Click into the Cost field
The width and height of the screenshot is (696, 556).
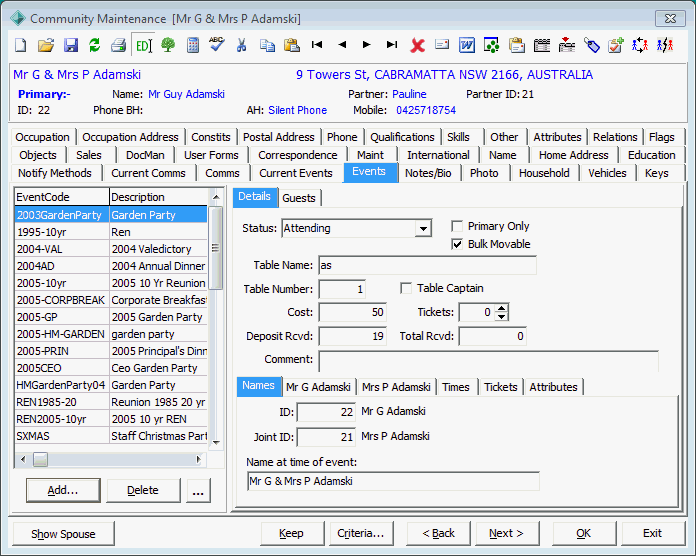pyautogui.click(x=352, y=312)
